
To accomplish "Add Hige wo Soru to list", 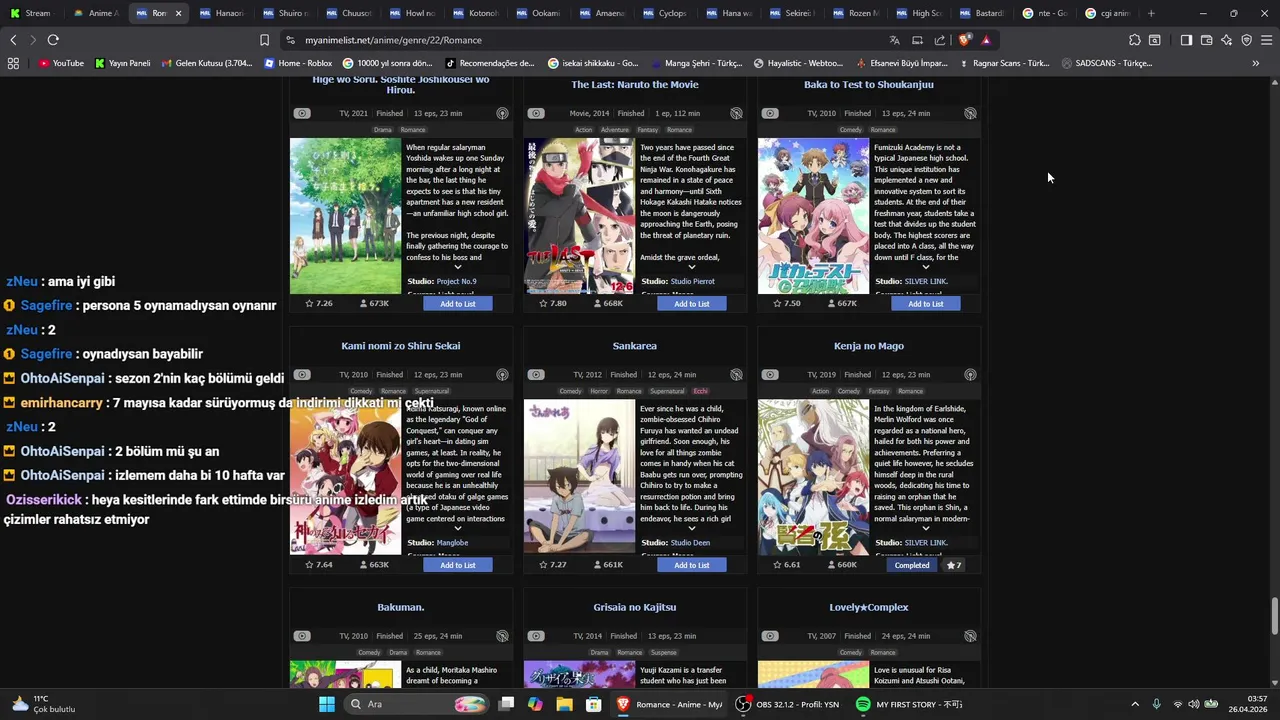I will point(458,303).
